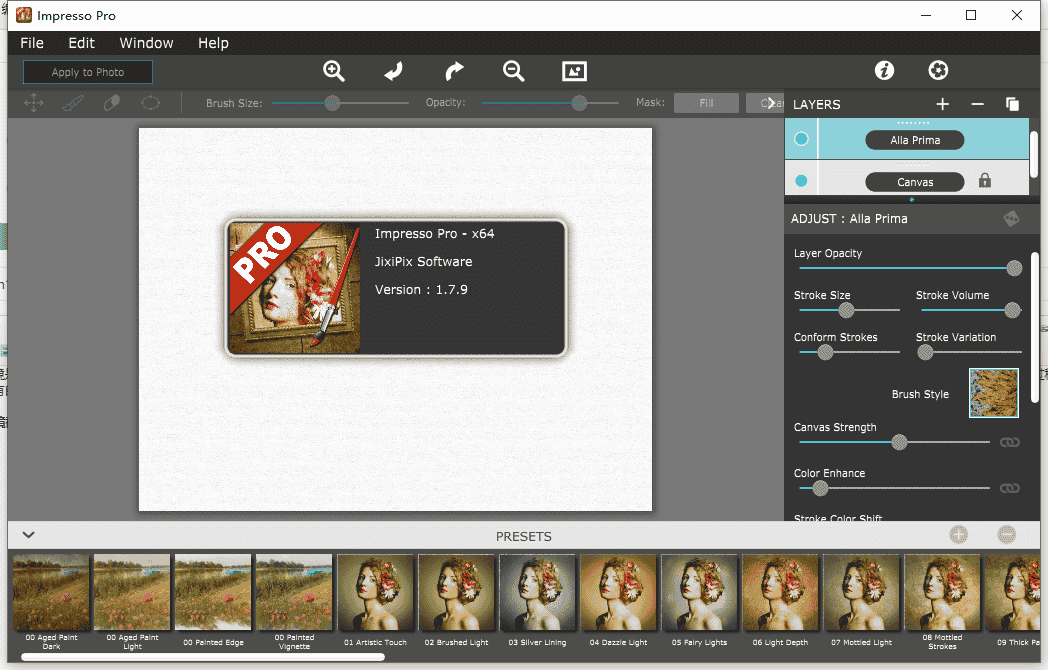
Task: Click the randomize dice icon in Adjust panel
Action: pos(1012,219)
